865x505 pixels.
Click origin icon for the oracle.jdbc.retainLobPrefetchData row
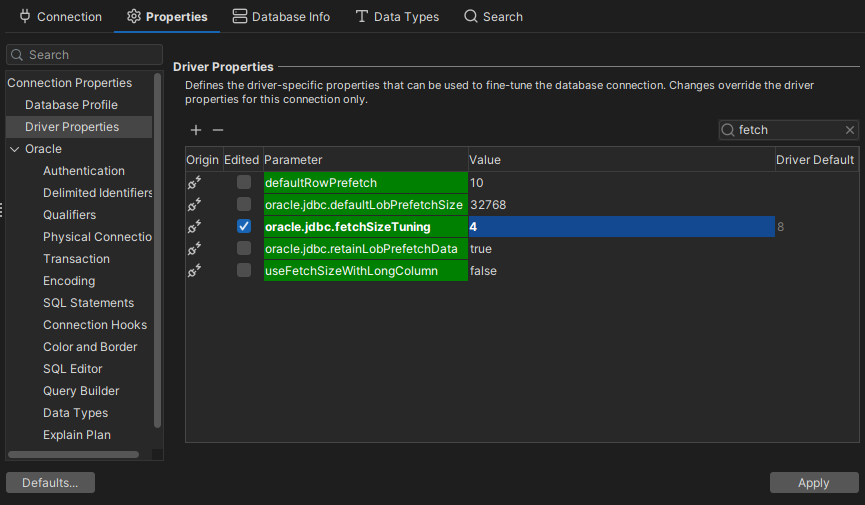[x=195, y=249]
